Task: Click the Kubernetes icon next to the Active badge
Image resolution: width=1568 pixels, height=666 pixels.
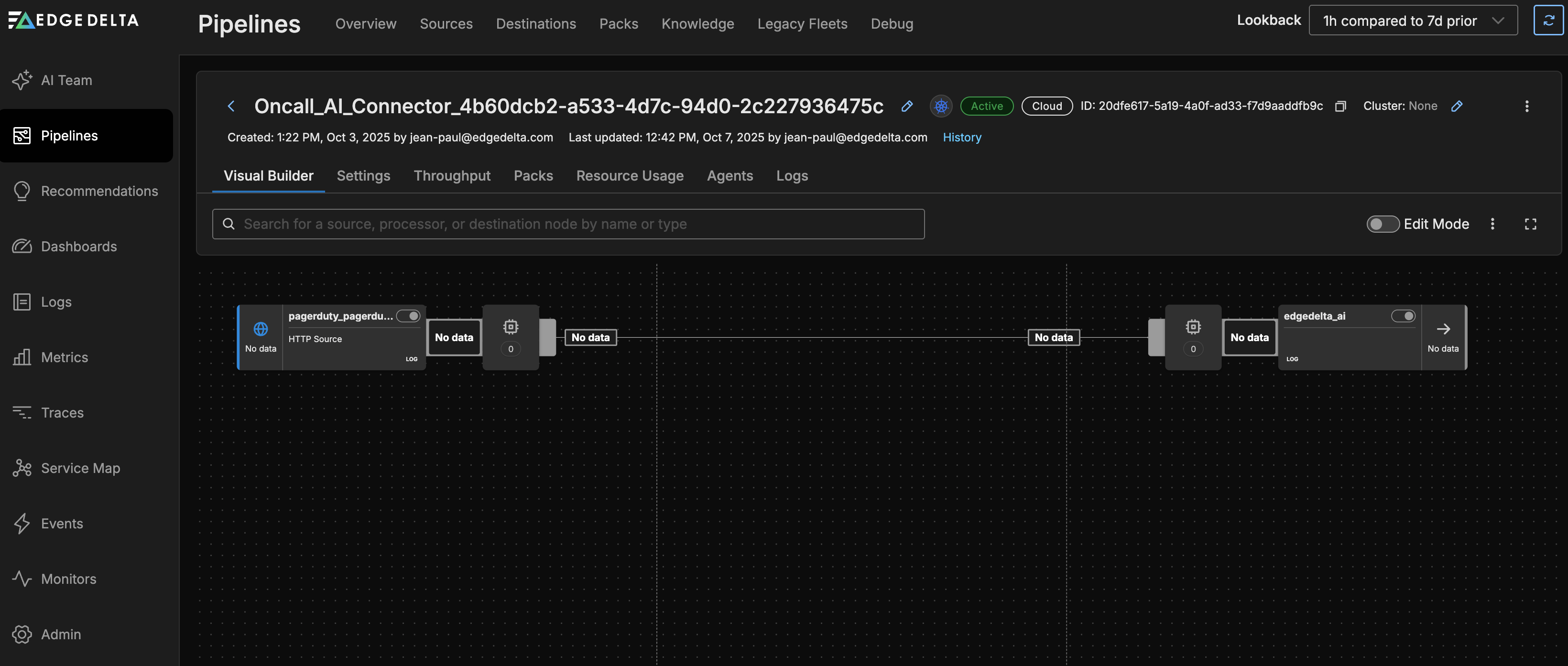Action: coord(941,107)
